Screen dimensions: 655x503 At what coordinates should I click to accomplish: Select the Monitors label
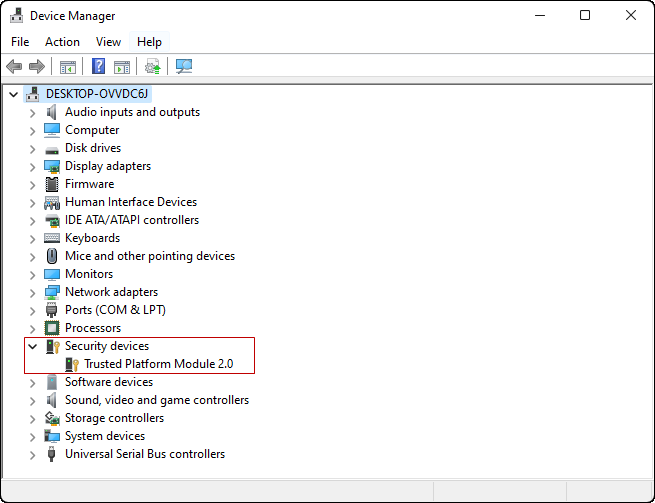coord(89,274)
